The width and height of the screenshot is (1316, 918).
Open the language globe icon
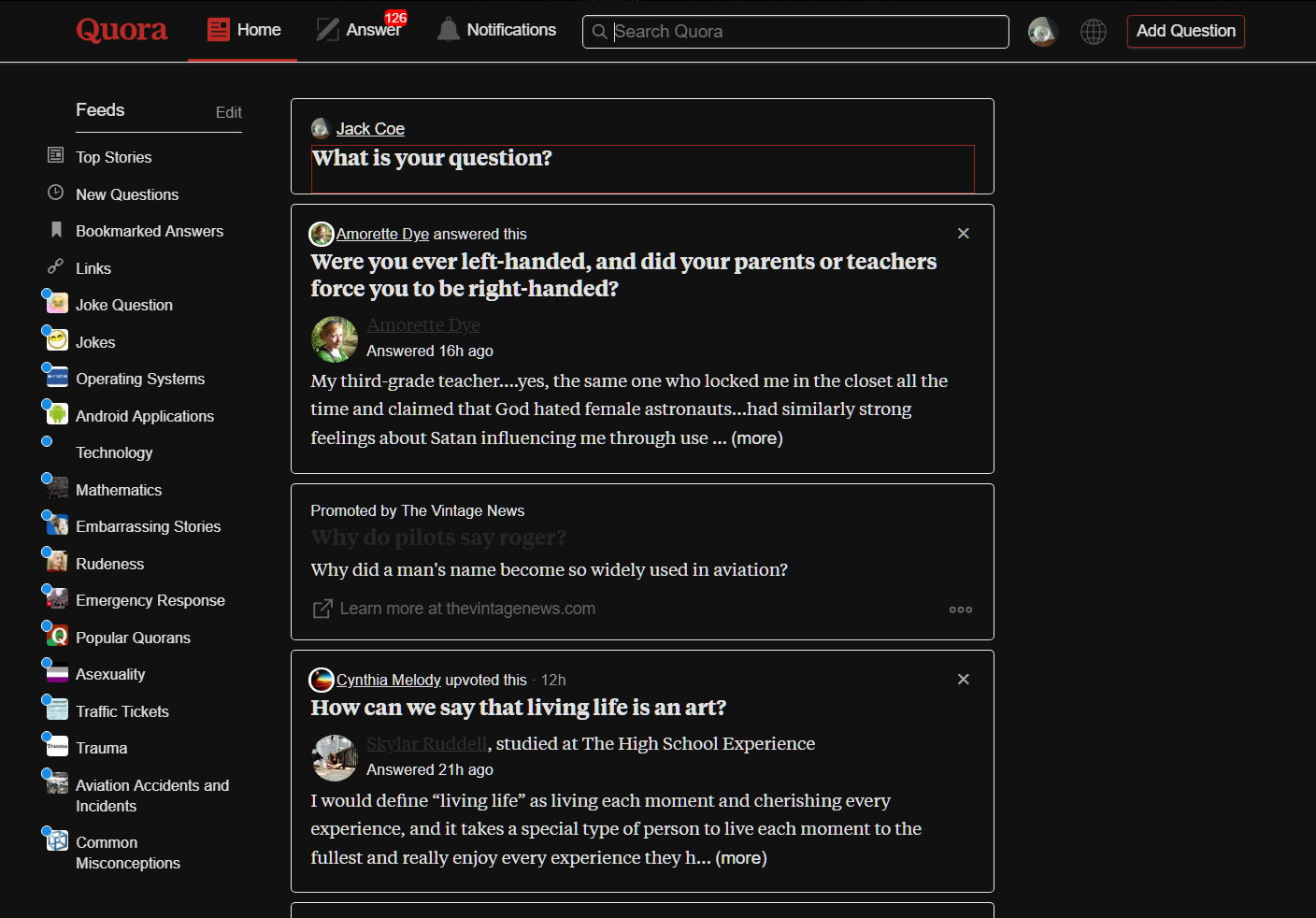tap(1093, 31)
